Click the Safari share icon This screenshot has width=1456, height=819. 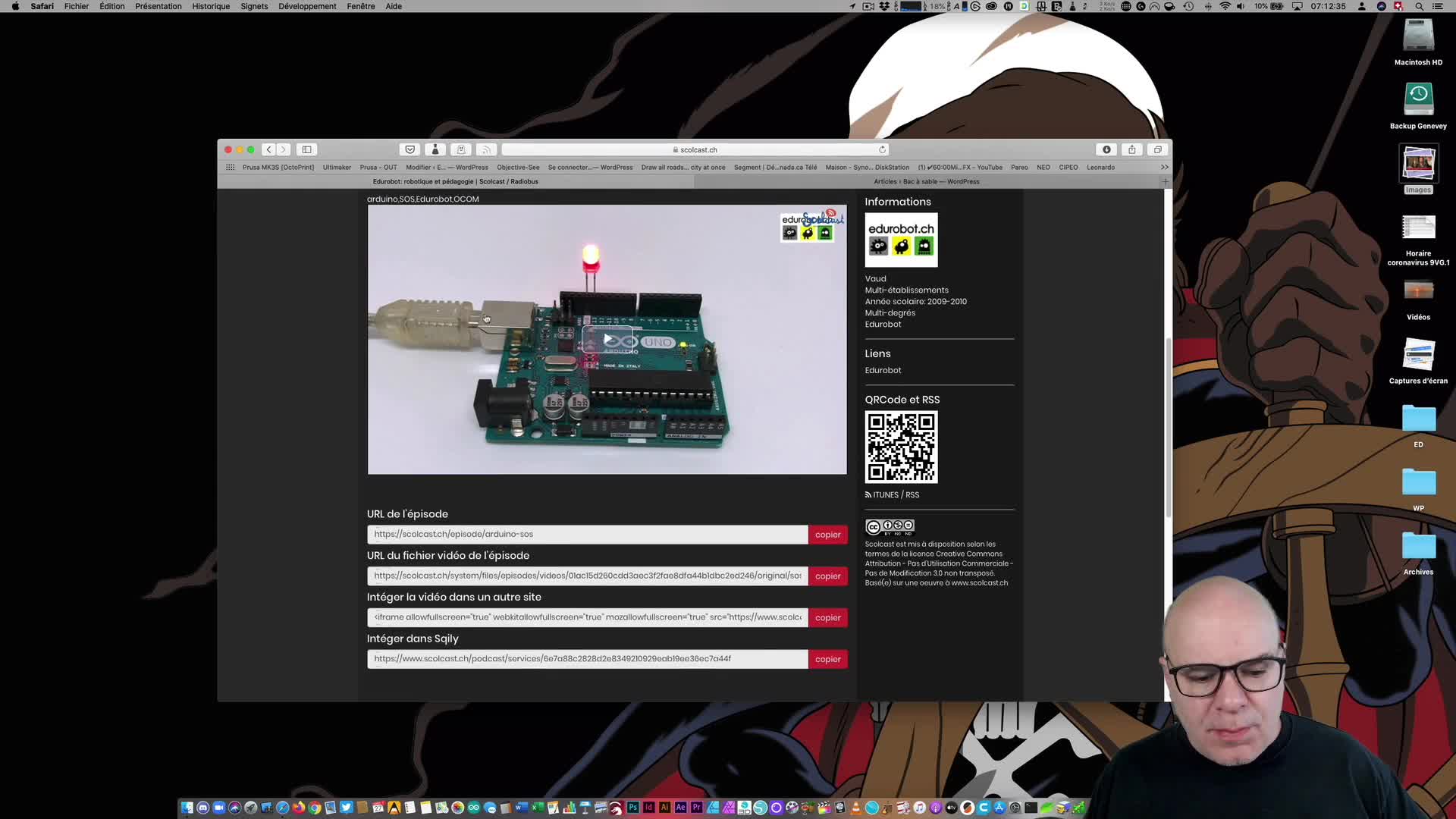(x=1131, y=149)
